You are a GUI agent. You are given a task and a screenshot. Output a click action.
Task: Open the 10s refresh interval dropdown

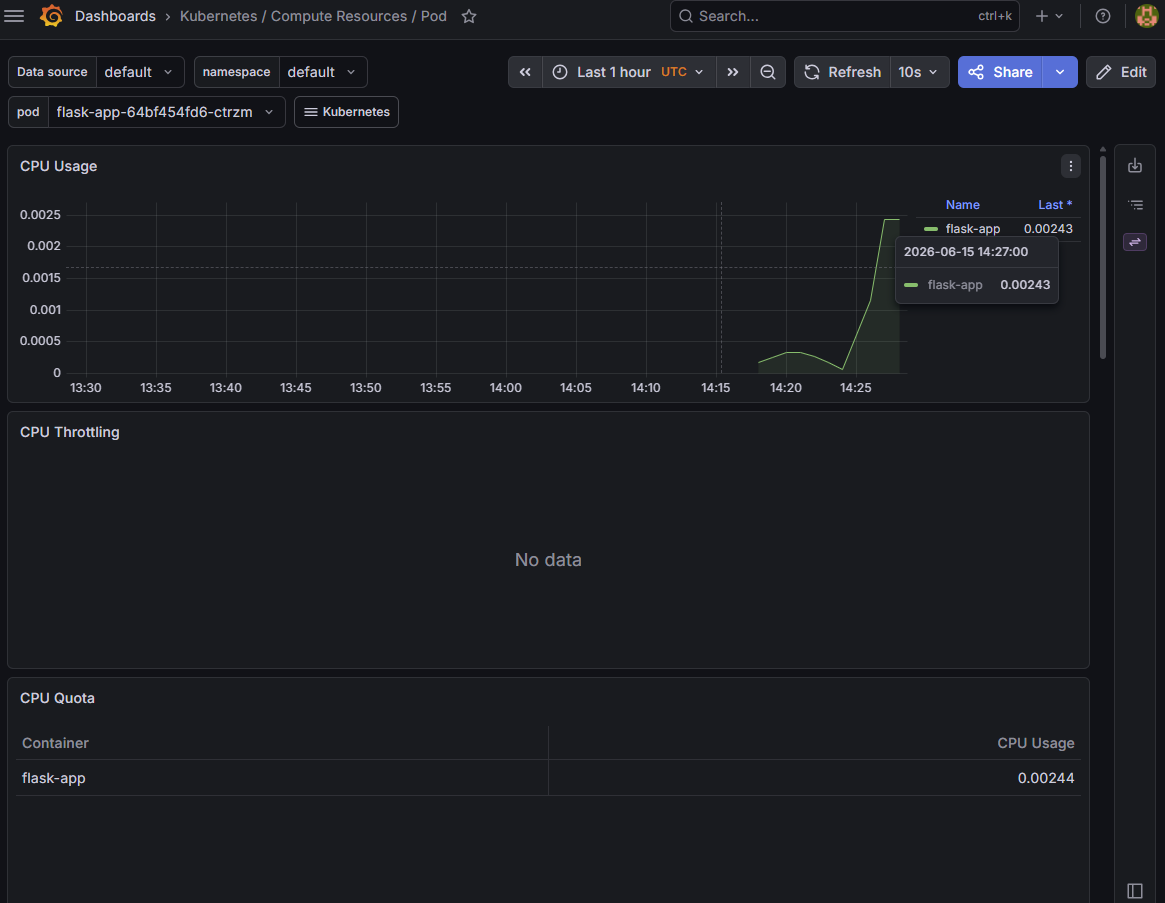point(918,72)
